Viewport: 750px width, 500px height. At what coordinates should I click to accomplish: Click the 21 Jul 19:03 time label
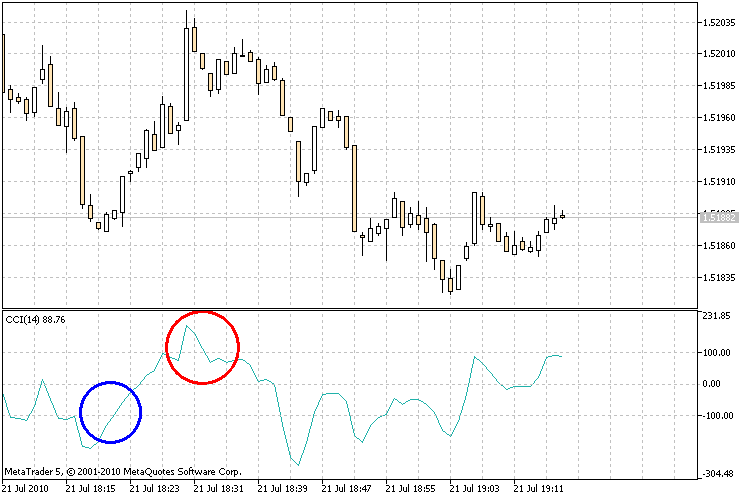474,489
